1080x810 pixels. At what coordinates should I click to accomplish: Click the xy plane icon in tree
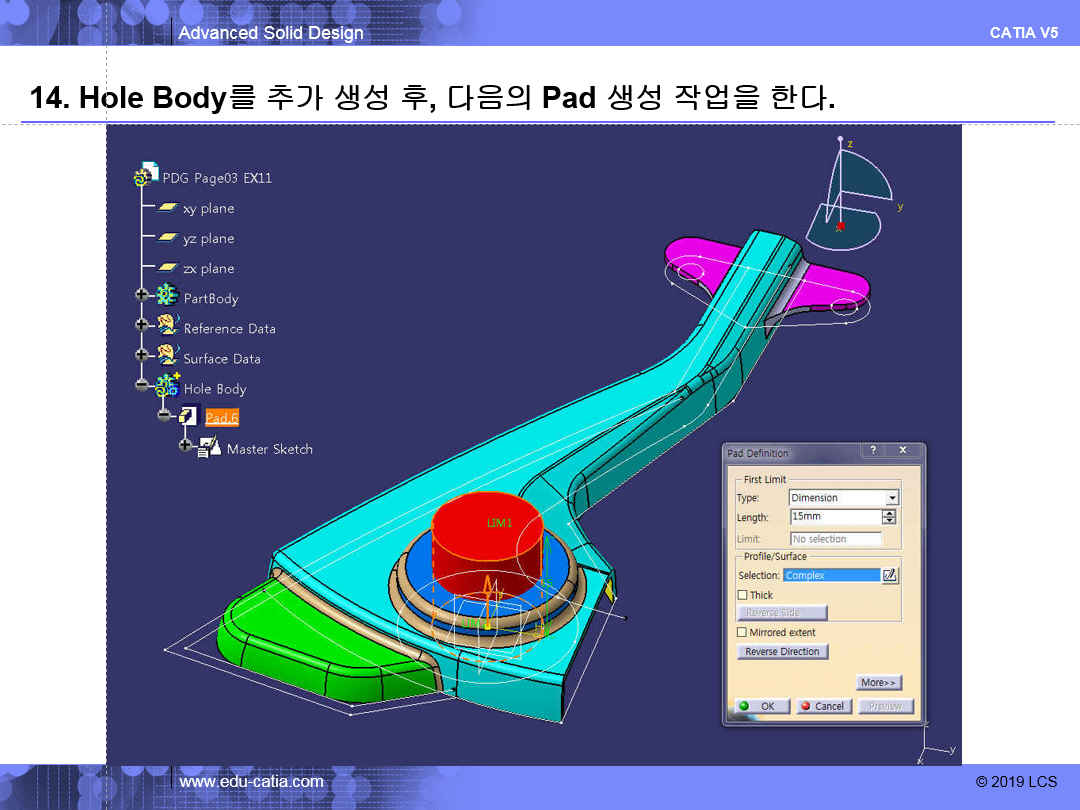click(x=168, y=208)
